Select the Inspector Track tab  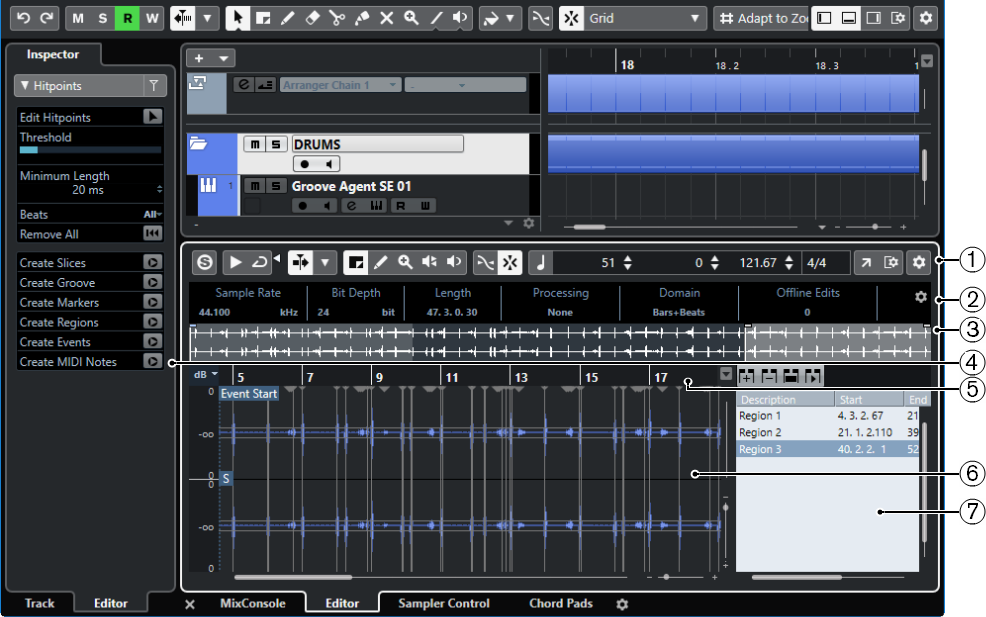[40, 603]
